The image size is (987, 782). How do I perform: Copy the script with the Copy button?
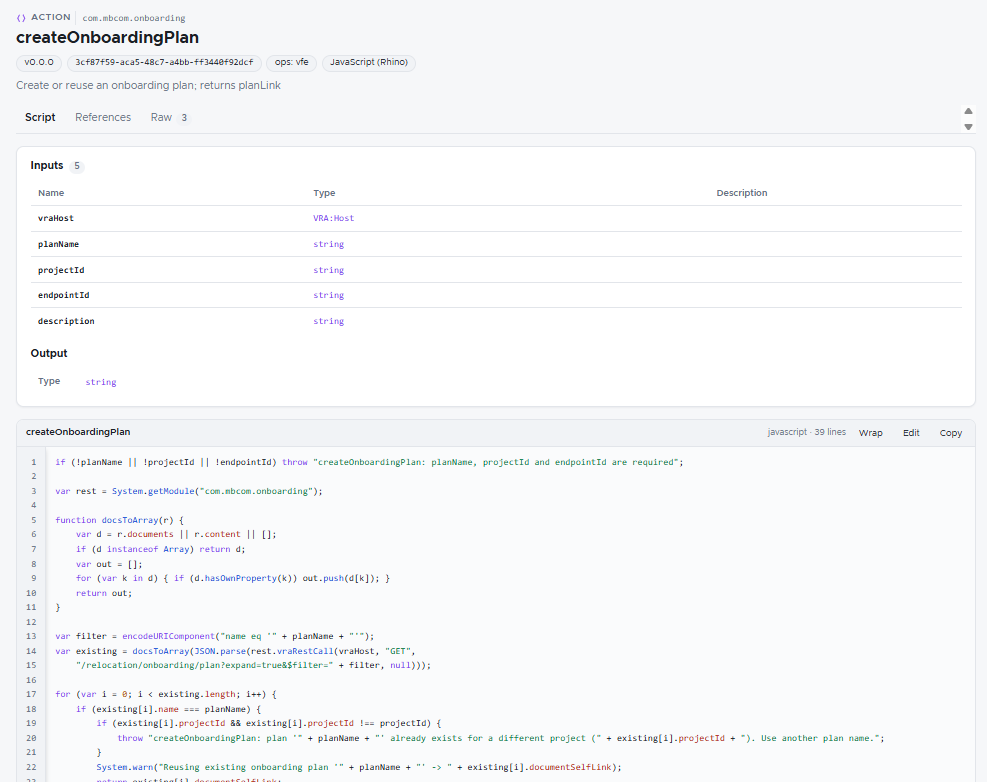pyautogui.click(x=950, y=433)
